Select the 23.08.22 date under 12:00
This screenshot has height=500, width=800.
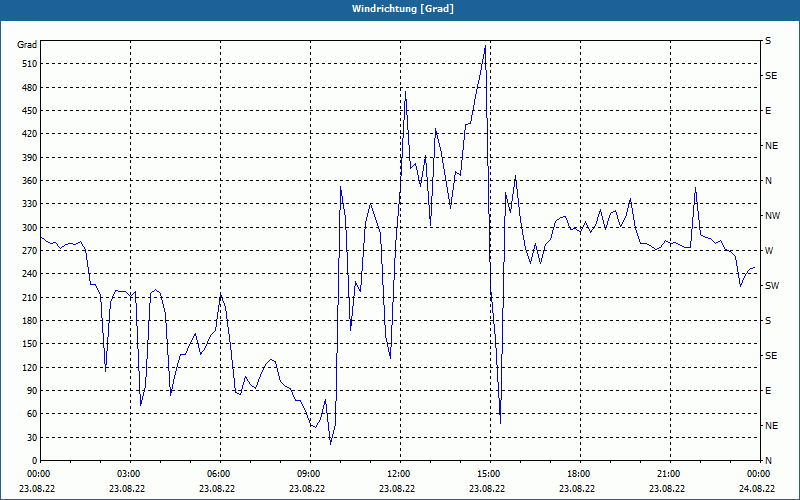pos(397,488)
